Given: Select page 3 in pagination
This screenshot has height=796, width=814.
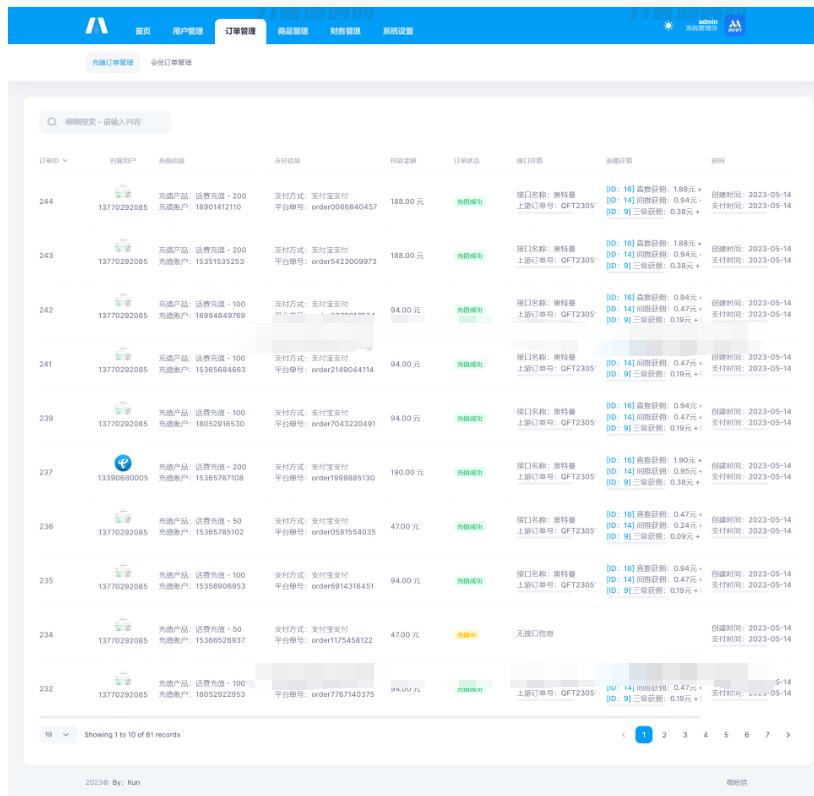Looking at the screenshot, I should pos(685,735).
